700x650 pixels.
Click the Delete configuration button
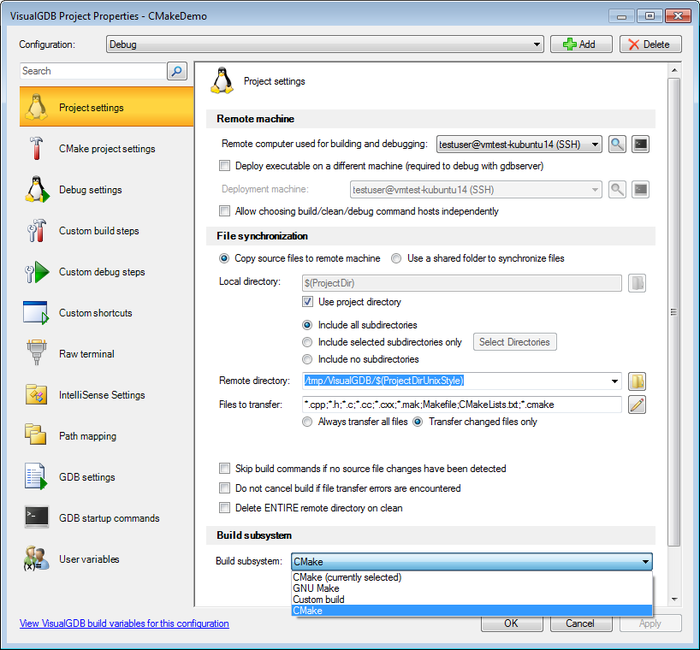pyautogui.click(x=650, y=44)
